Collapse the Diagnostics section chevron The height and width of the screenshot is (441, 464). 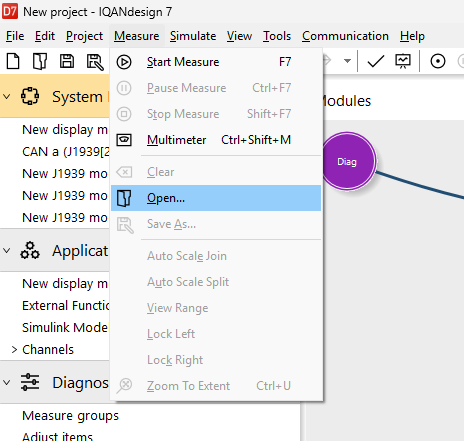tap(7, 382)
